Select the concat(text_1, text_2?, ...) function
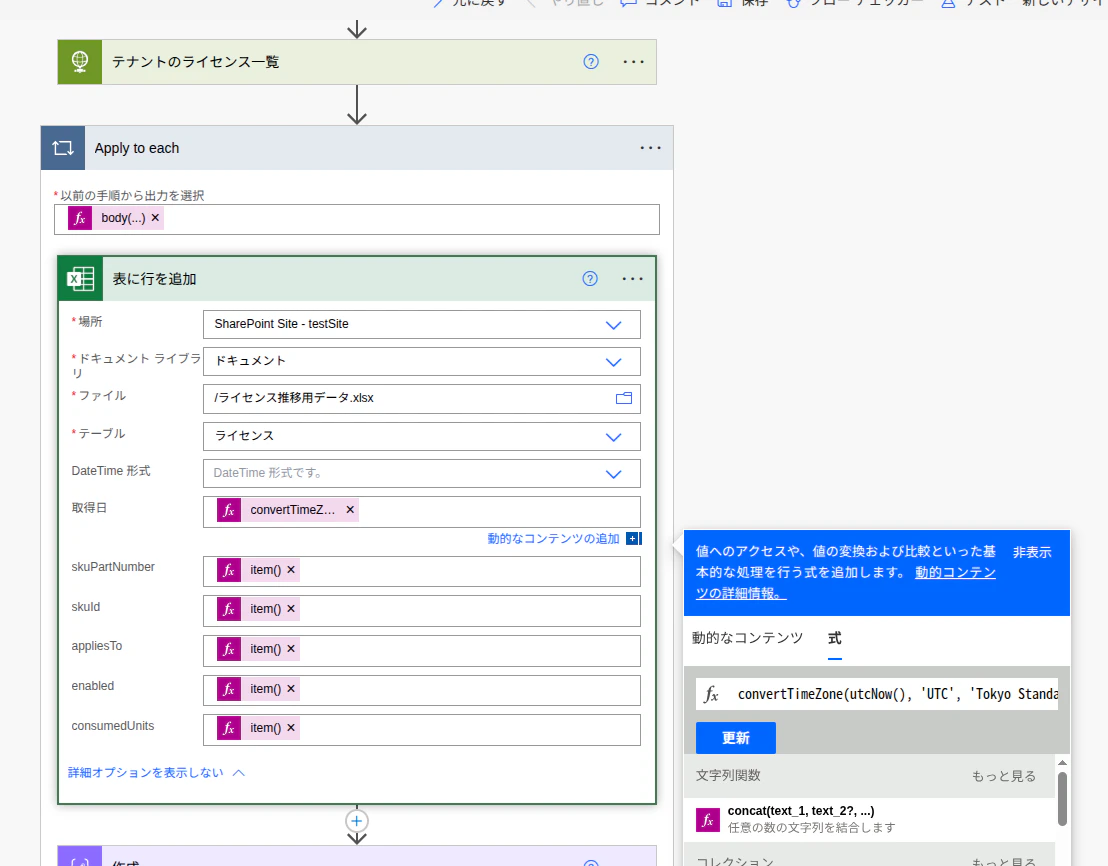This screenshot has width=1108, height=866. click(869, 819)
